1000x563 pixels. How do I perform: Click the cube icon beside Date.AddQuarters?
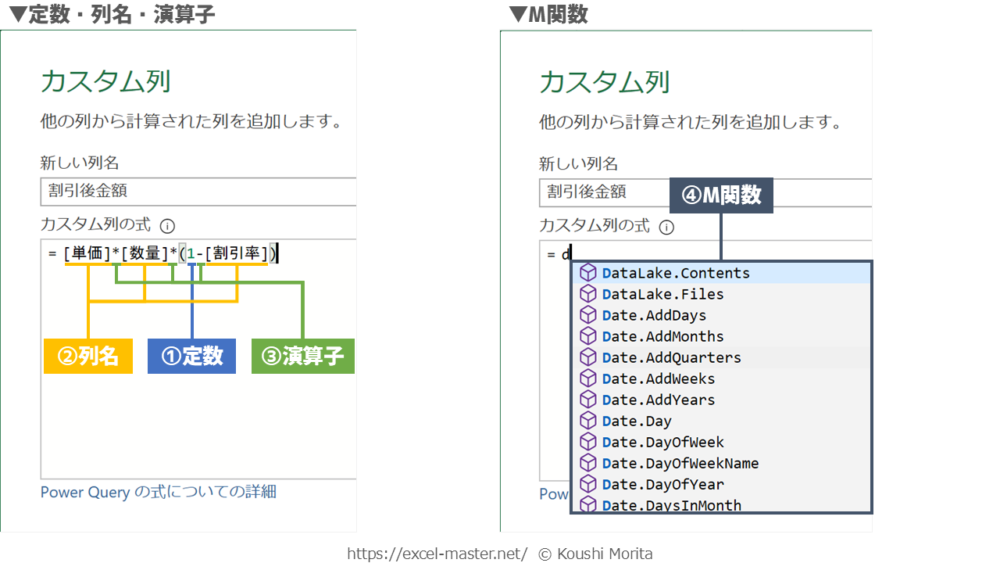click(588, 357)
